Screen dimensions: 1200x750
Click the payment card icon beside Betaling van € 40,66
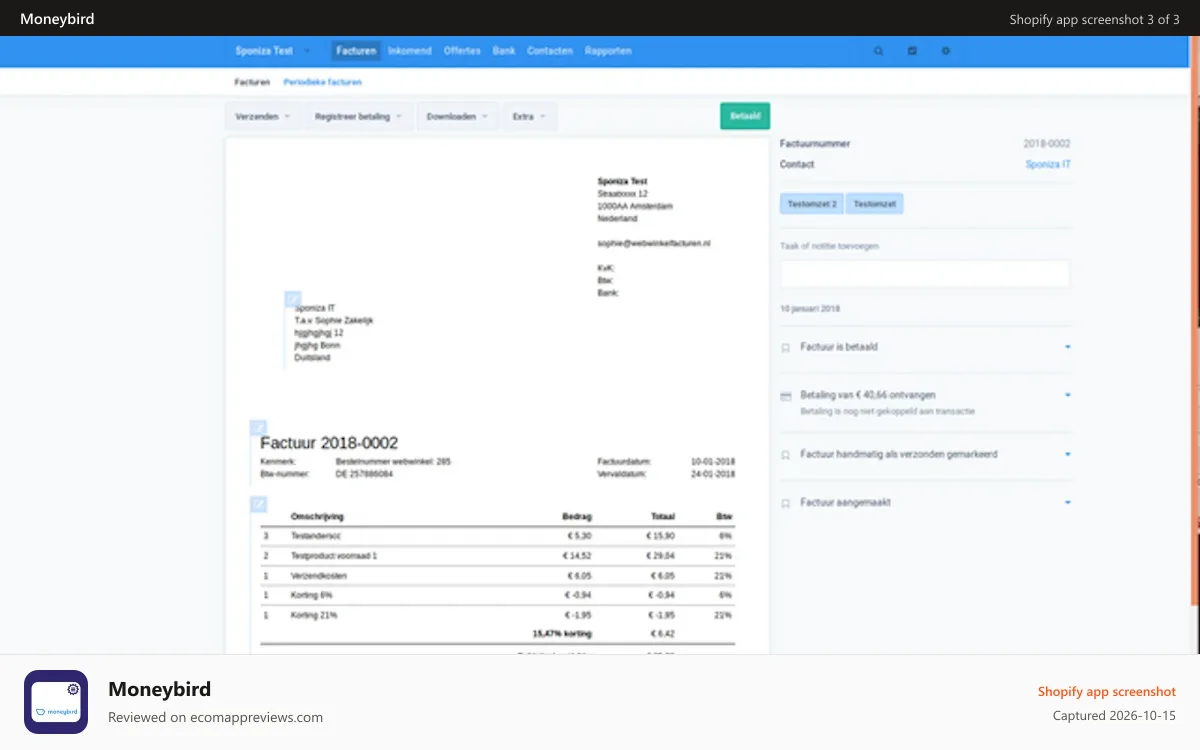click(786, 396)
